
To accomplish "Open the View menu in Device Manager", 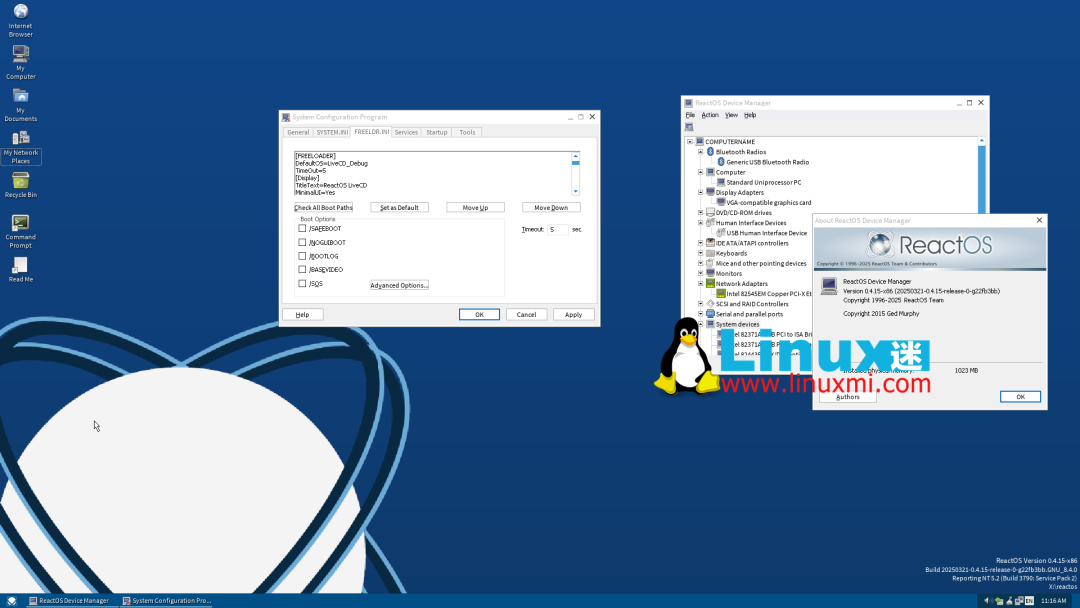I will pyautogui.click(x=731, y=115).
